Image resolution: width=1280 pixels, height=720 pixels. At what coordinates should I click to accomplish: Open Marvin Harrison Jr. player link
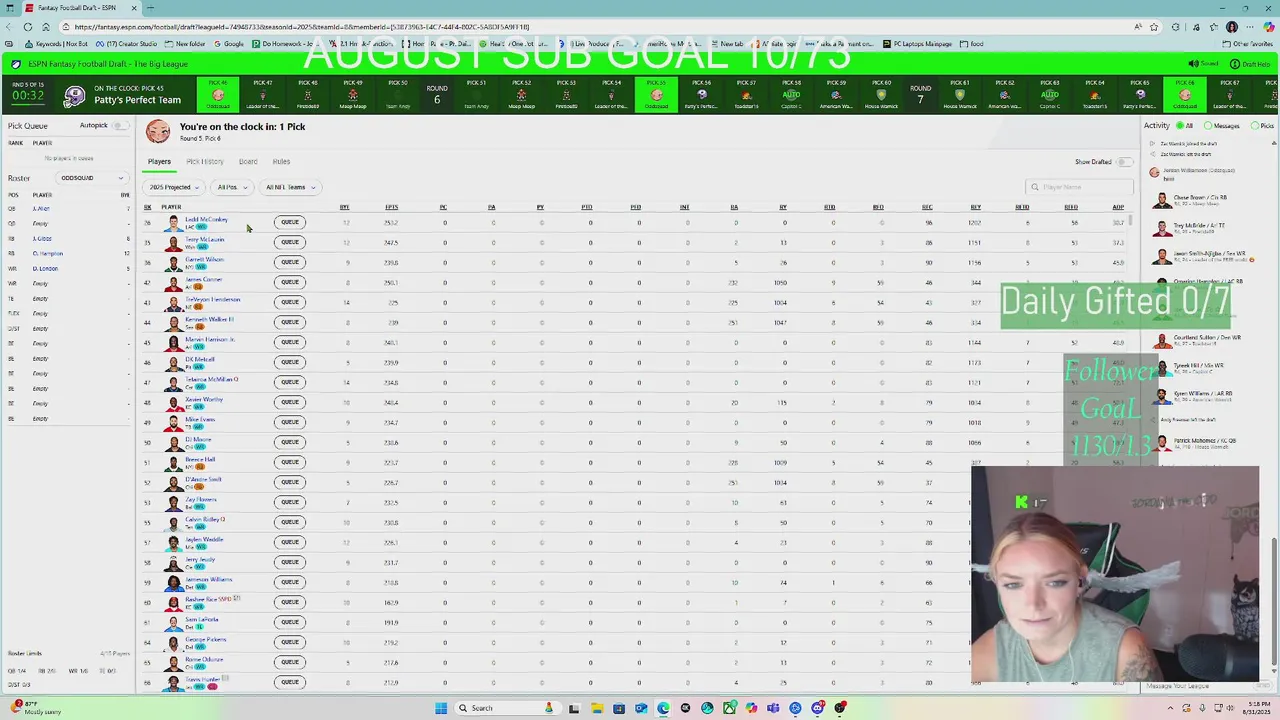point(210,339)
